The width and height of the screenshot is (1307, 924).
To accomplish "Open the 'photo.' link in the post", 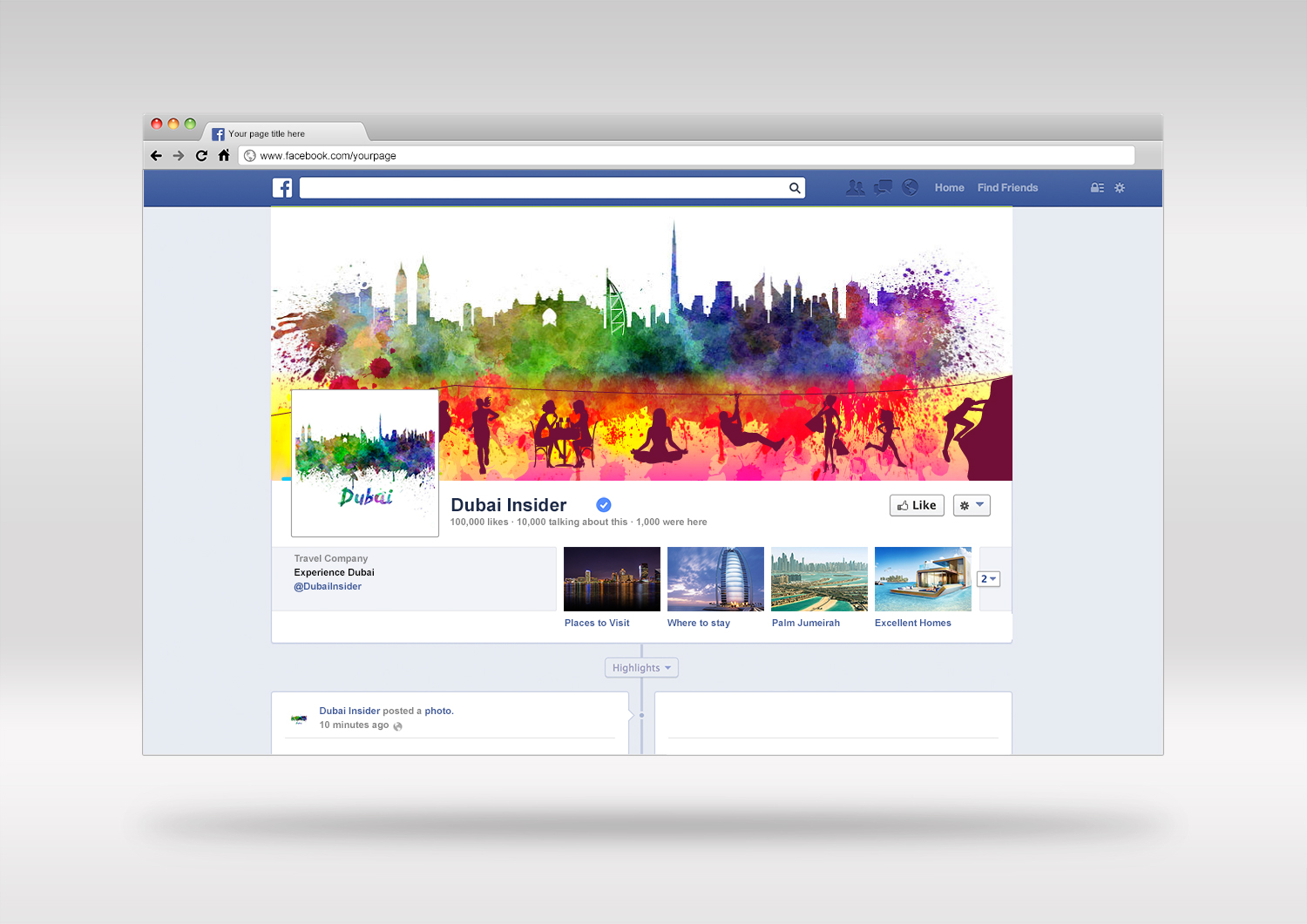I will (x=439, y=711).
